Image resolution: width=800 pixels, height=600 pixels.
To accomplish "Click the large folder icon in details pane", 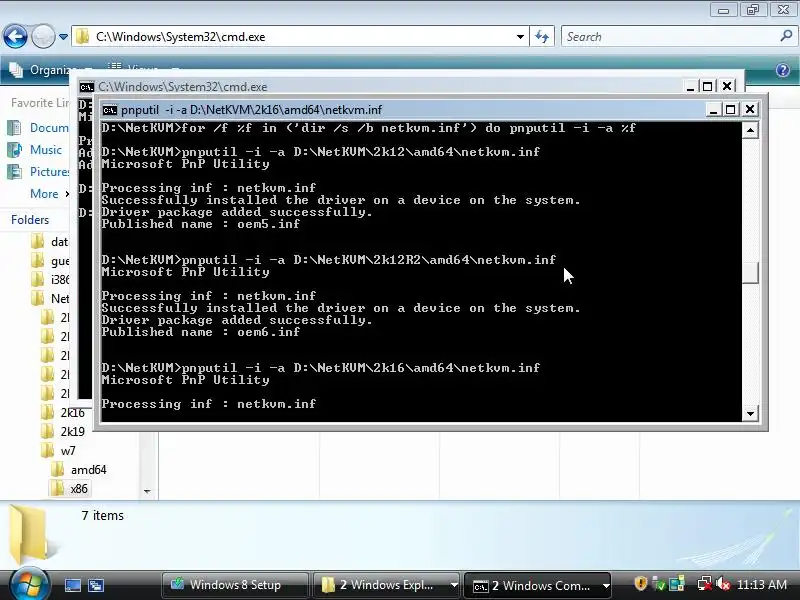I will coord(31,535).
